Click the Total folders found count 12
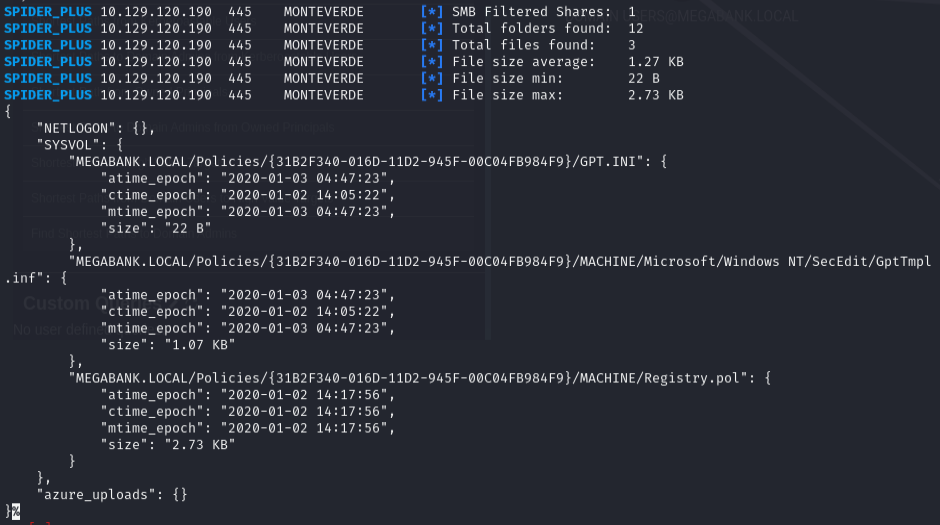The height and width of the screenshot is (525, 940). pyautogui.click(x=635, y=29)
